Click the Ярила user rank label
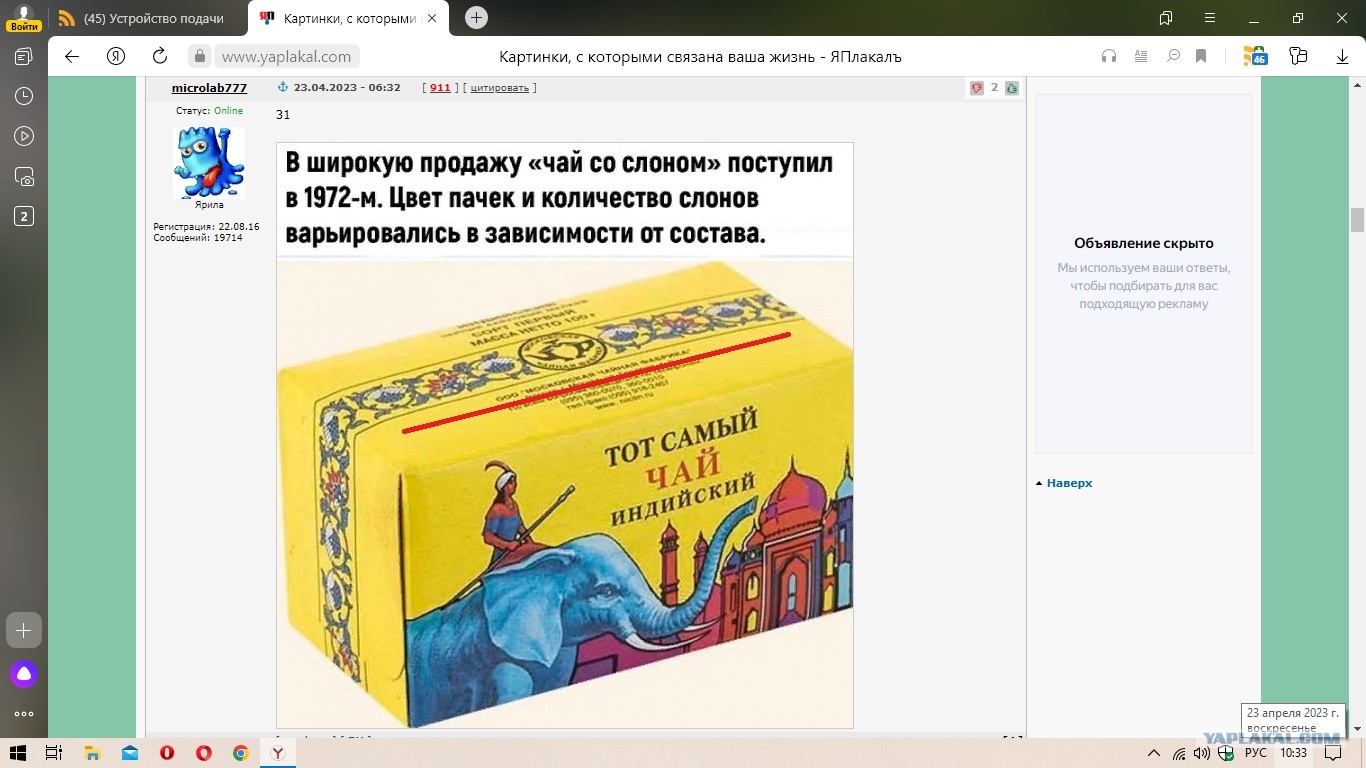This screenshot has width=1366, height=768. (x=209, y=205)
